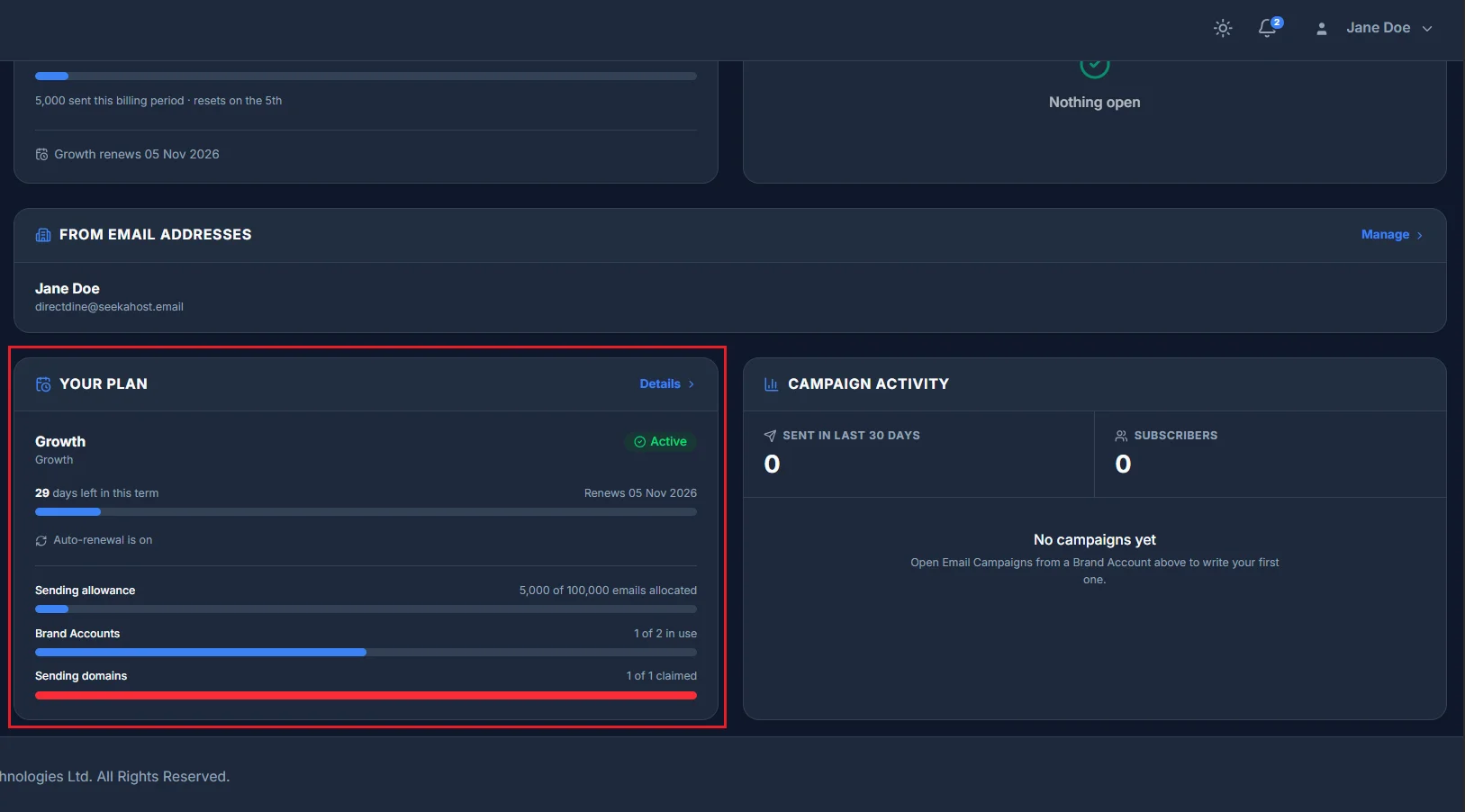Click the Brand Accounts usage bar
Screen dimensions: 1465x812
coord(366,653)
